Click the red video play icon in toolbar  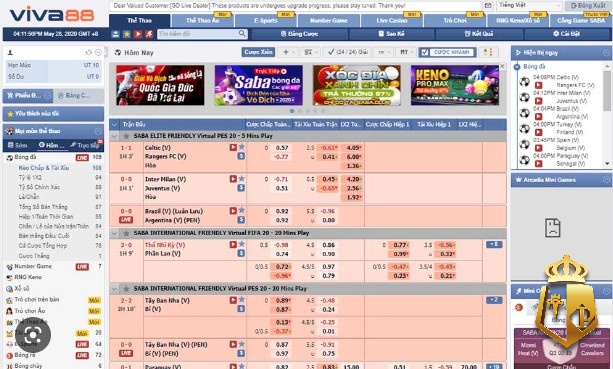click(138, 34)
